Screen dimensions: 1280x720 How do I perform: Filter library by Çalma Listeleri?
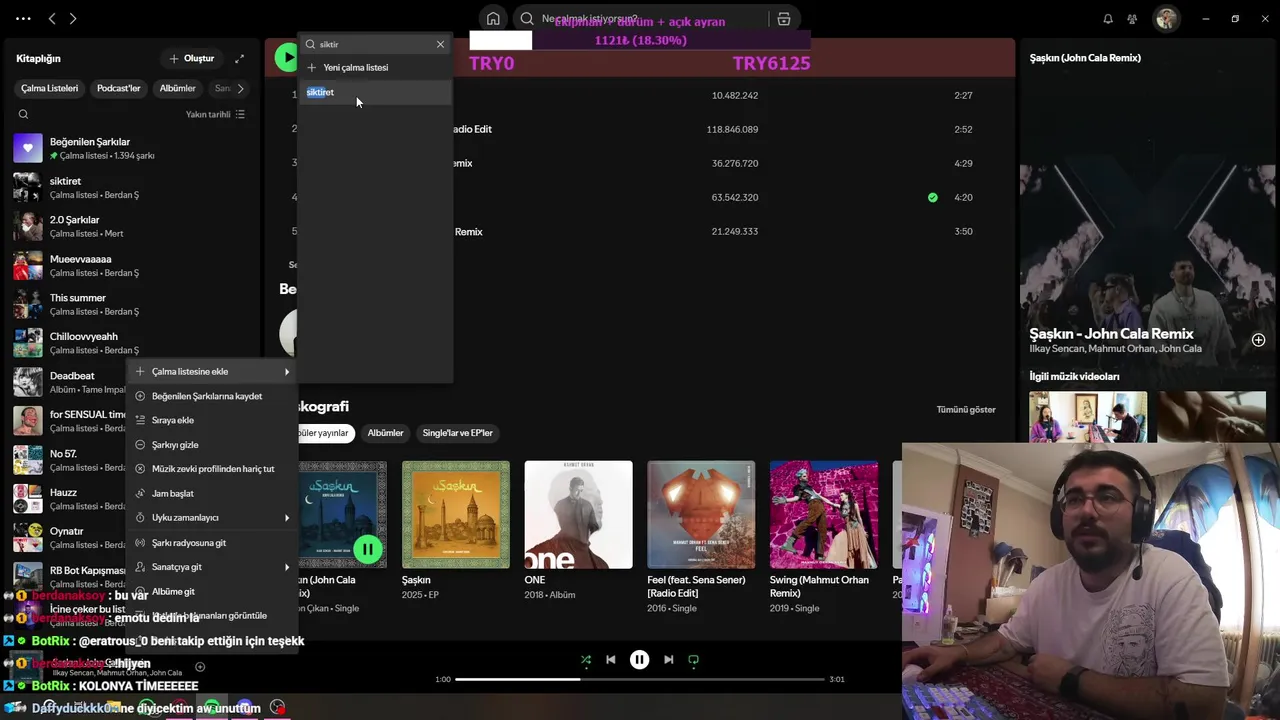[x=49, y=88]
